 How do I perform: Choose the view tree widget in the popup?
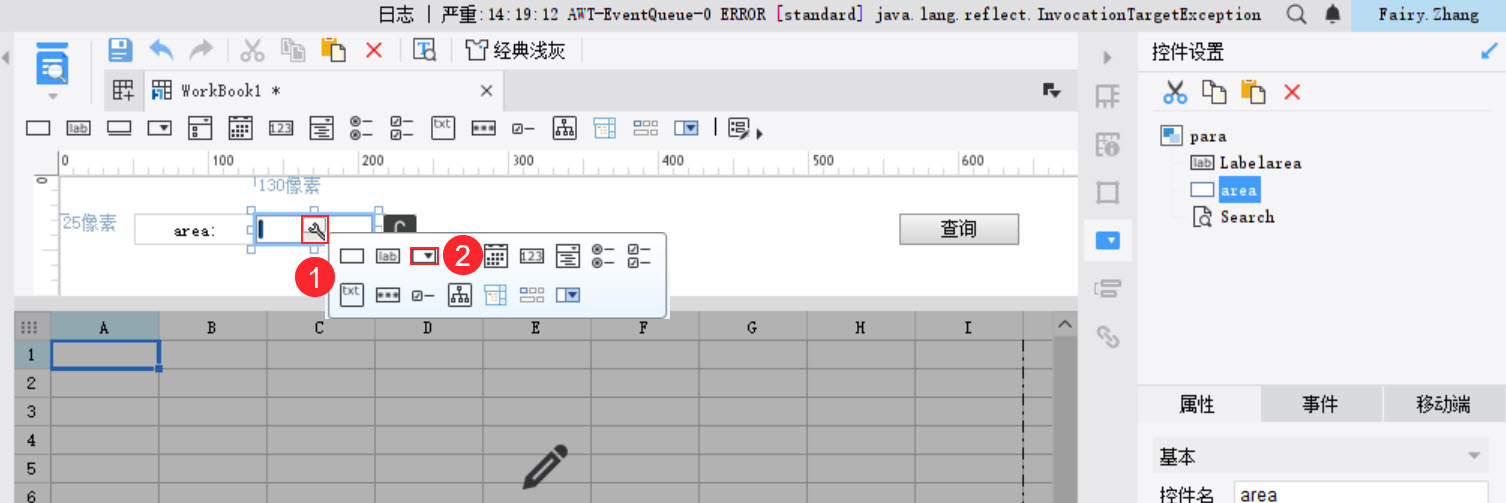coord(460,295)
